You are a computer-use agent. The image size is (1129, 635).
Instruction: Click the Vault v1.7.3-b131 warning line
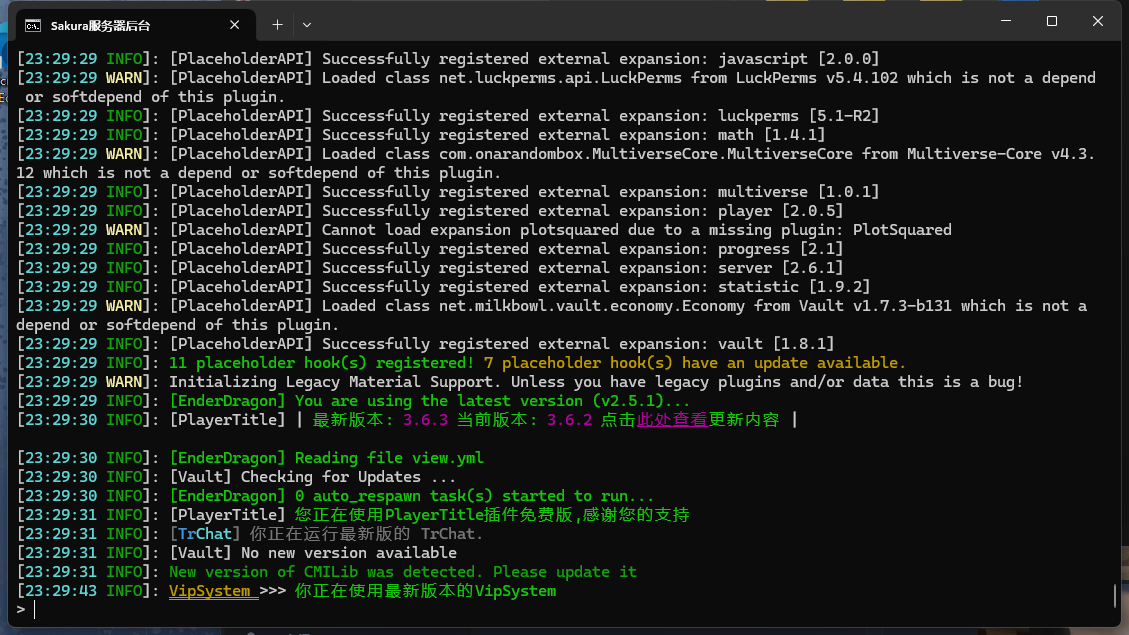click(x=552, y=315)
